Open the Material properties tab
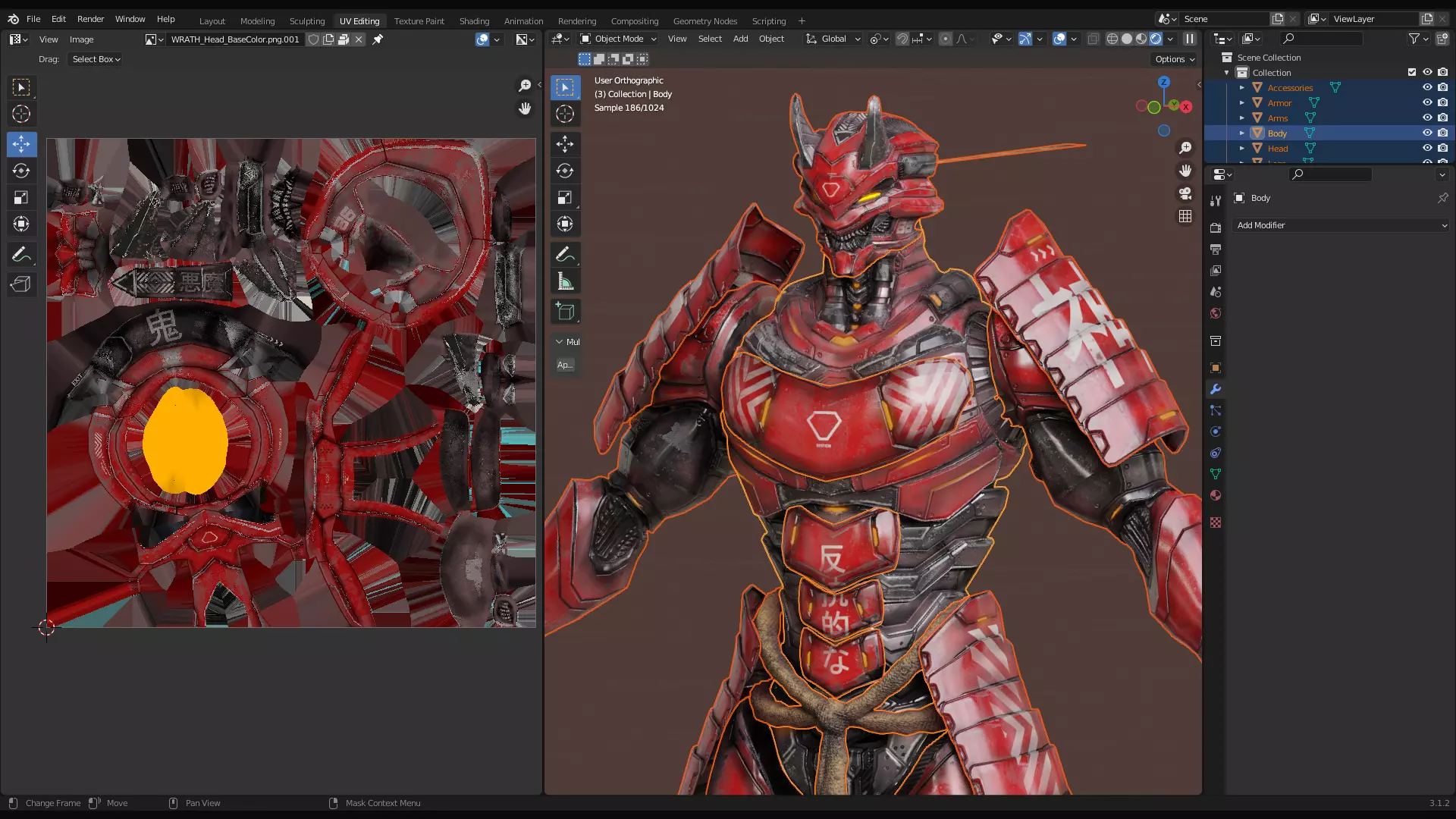Image resolution: width=1456 pixels, height=819 pixels. [1216, 495]
